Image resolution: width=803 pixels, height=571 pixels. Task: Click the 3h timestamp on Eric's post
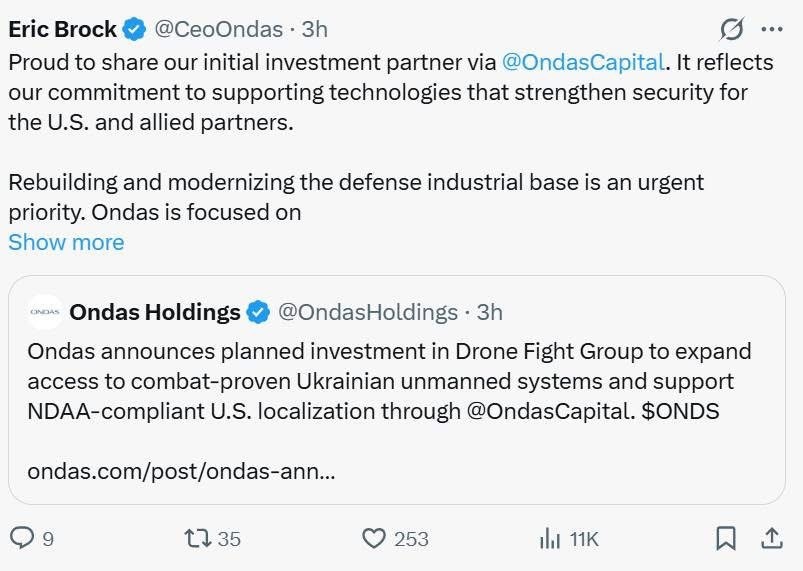(x=315, y=29)
